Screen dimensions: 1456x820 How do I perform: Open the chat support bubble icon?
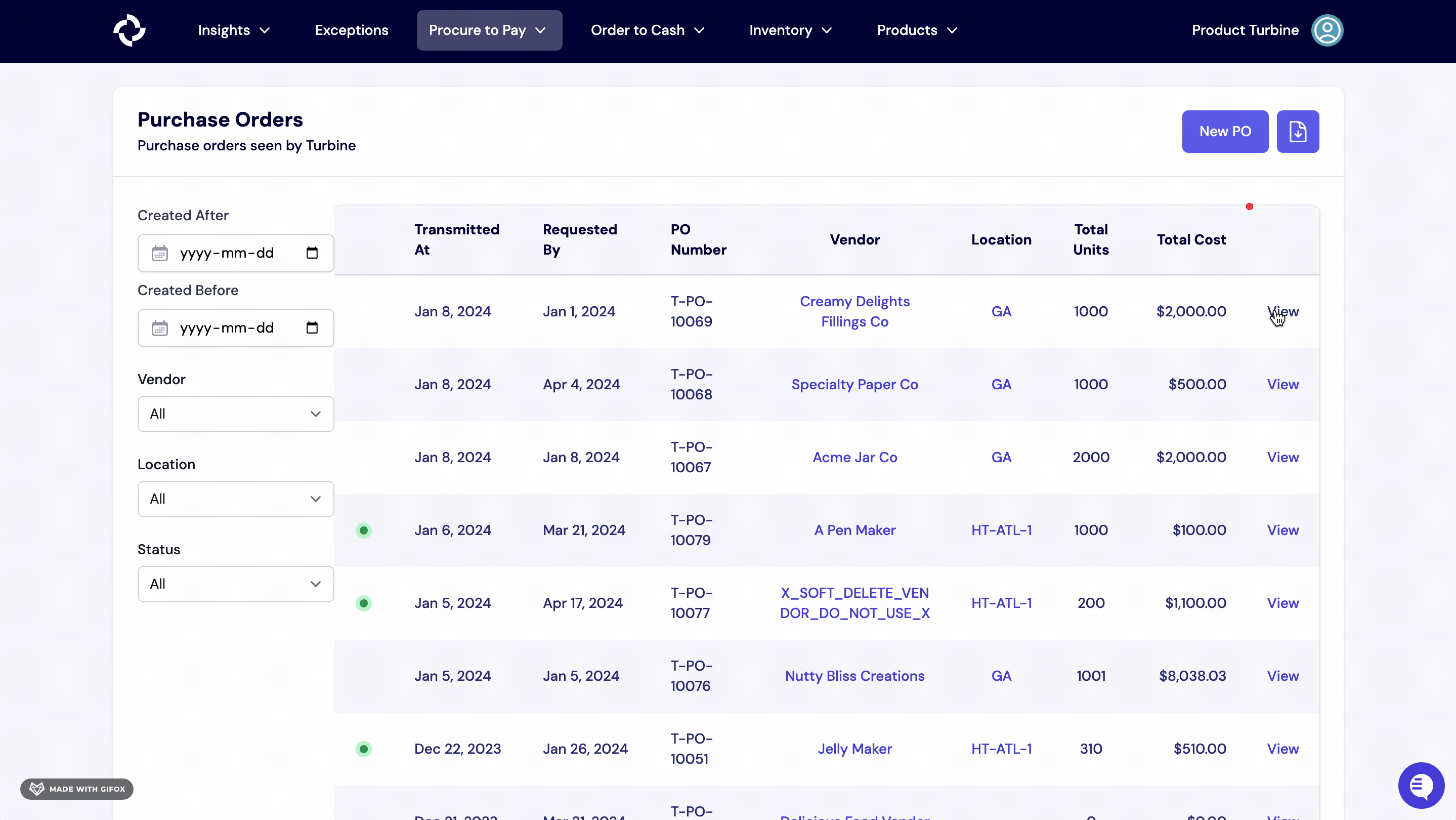coord(1421,785)
